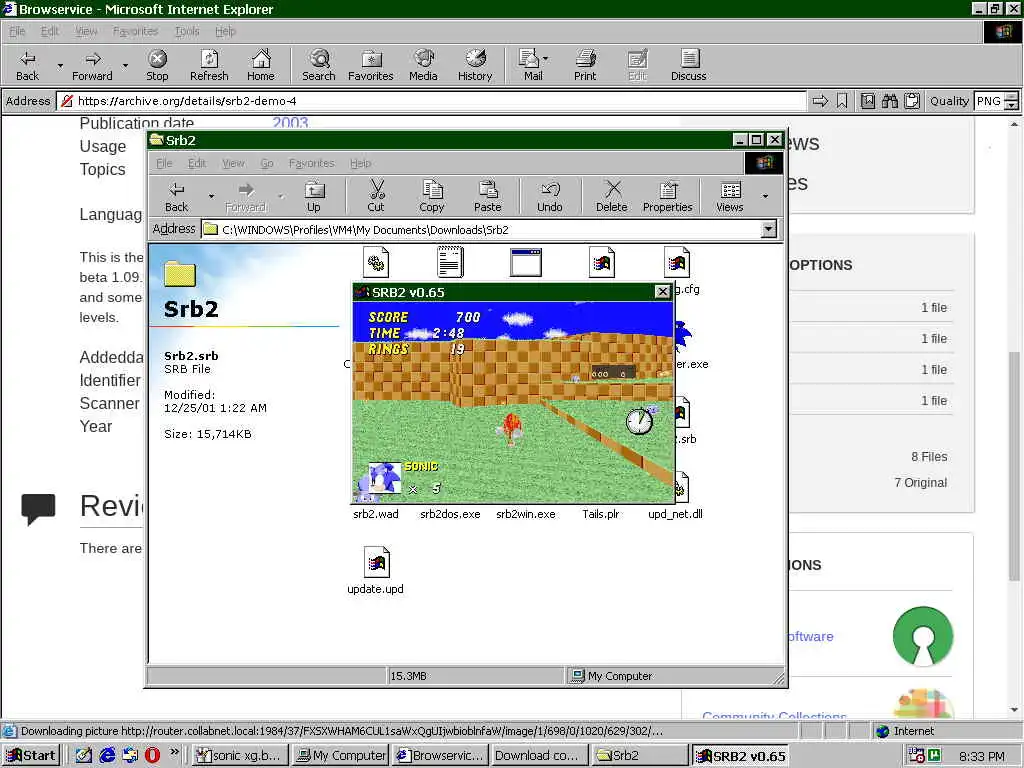Click the clipboard icon near Quality

tap(912, 101)
